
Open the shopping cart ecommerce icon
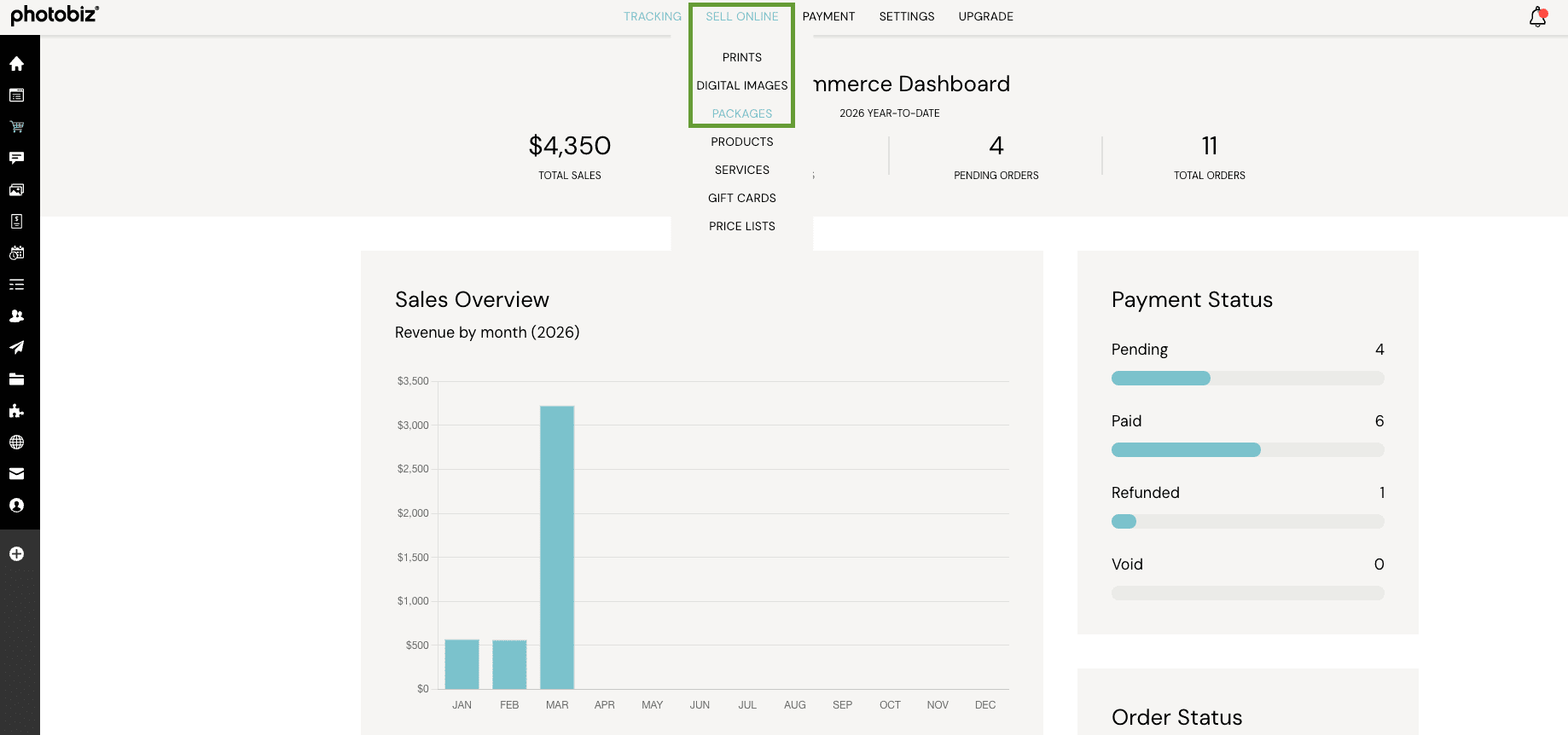tap(16, 126)
